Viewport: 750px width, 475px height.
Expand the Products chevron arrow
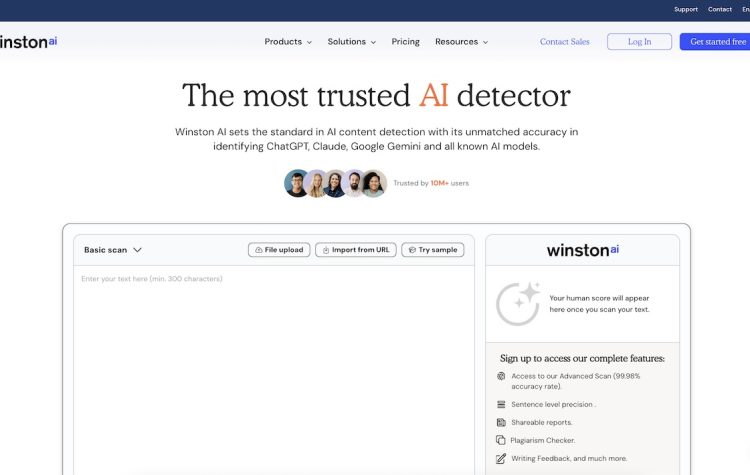coord(309,42)
